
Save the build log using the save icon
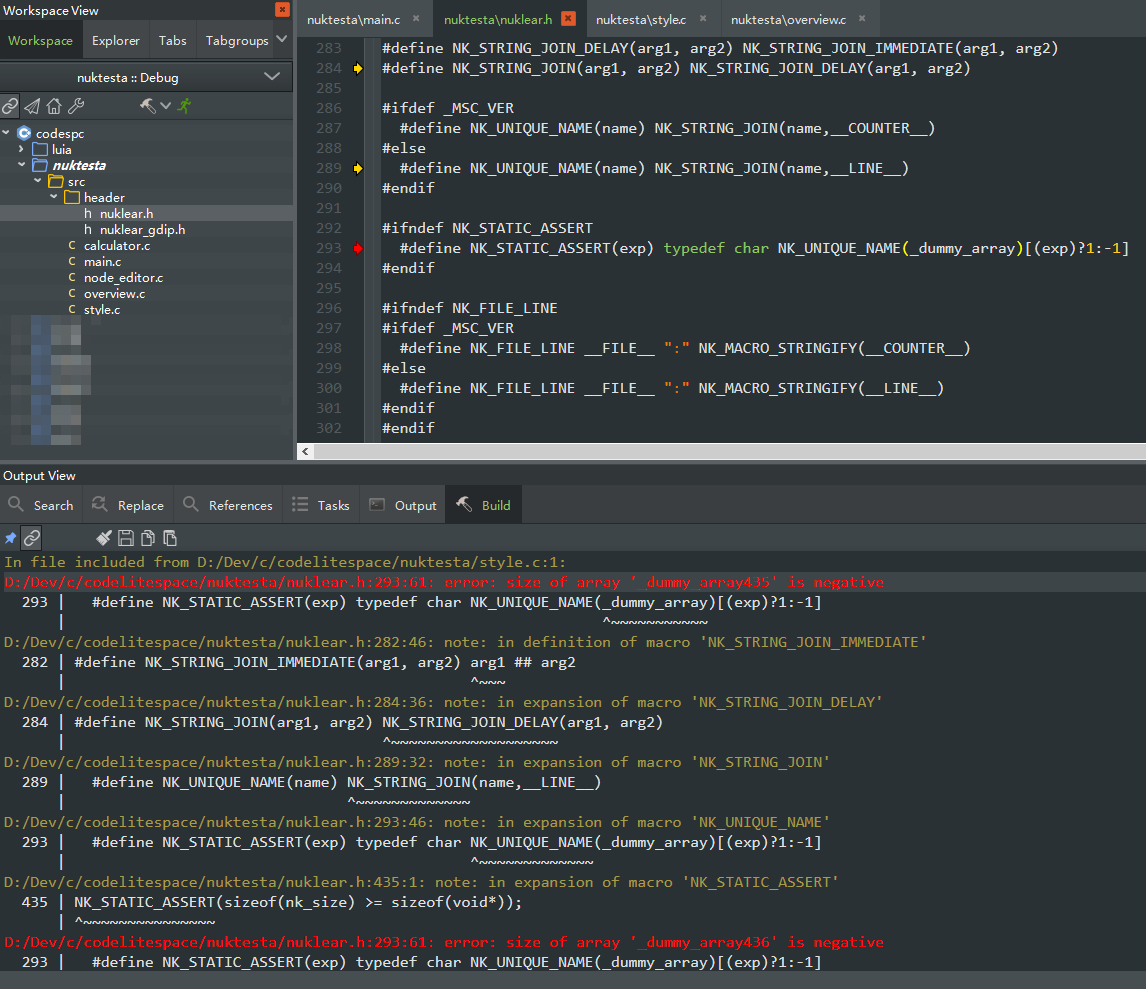(x=124, y=537)
